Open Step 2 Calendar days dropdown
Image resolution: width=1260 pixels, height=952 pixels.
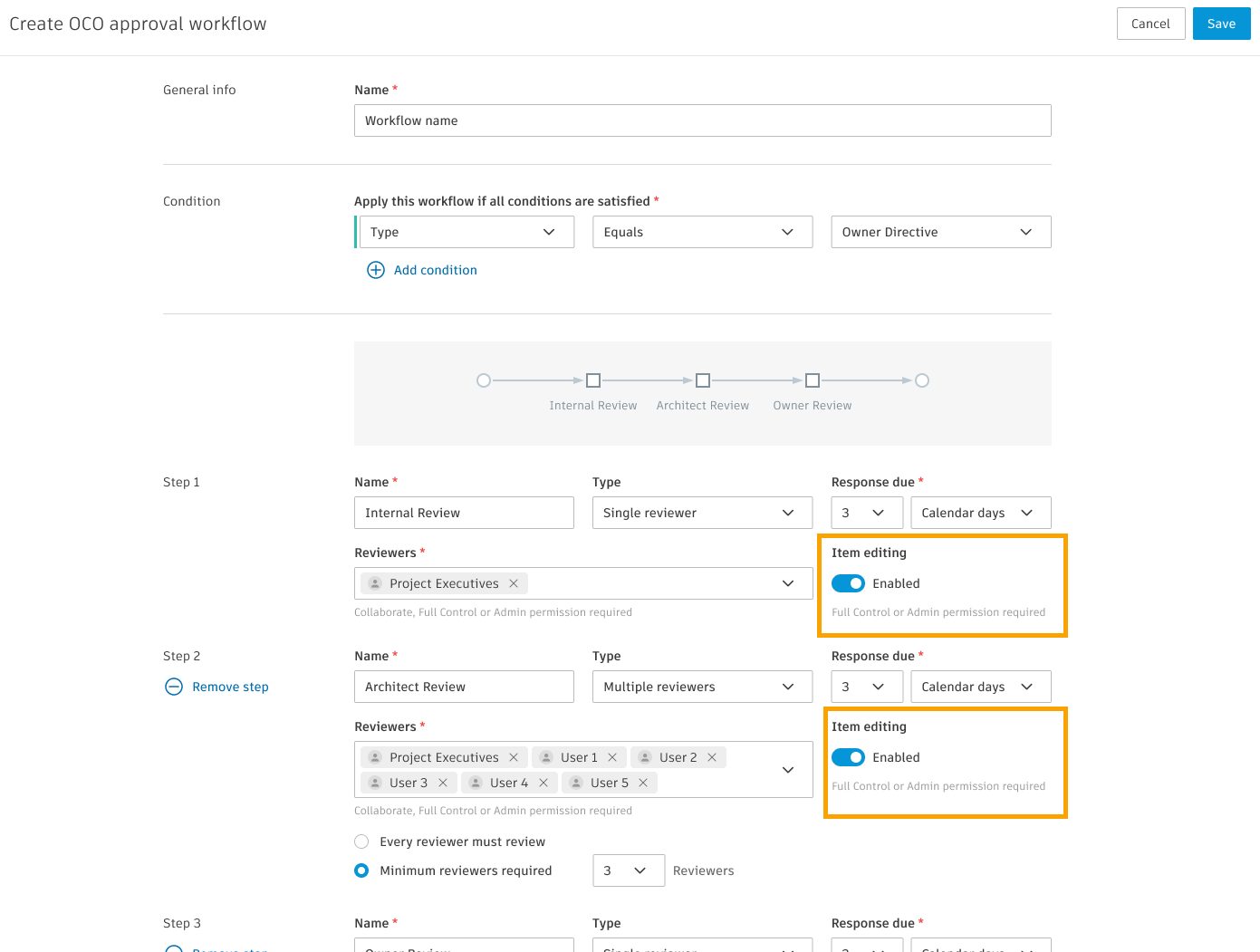[x=981, y=687]
